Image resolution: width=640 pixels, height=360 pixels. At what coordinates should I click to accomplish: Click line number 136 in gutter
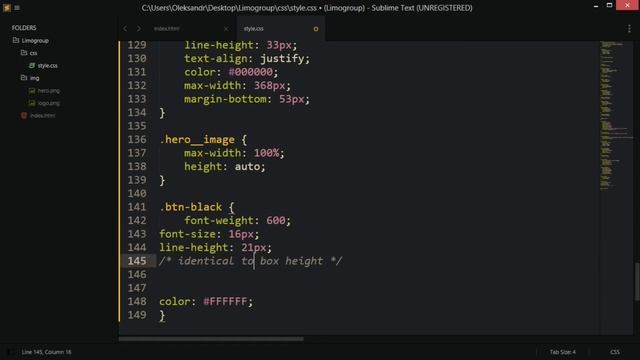point(137,139)
